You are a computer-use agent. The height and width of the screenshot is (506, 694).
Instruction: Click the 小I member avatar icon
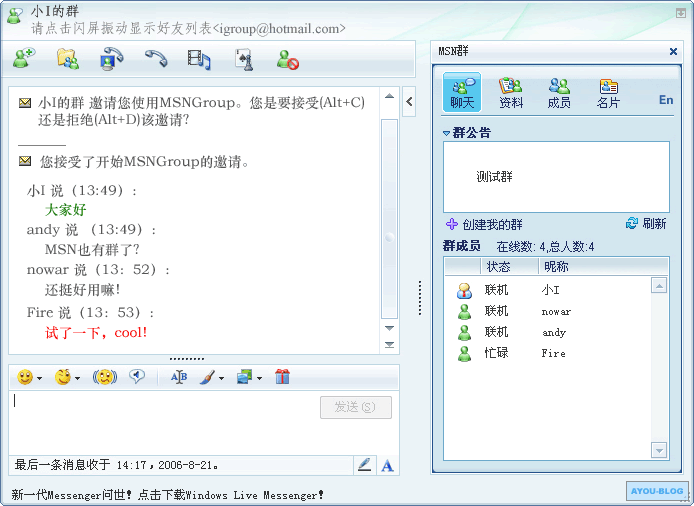(x=464, y=290)
